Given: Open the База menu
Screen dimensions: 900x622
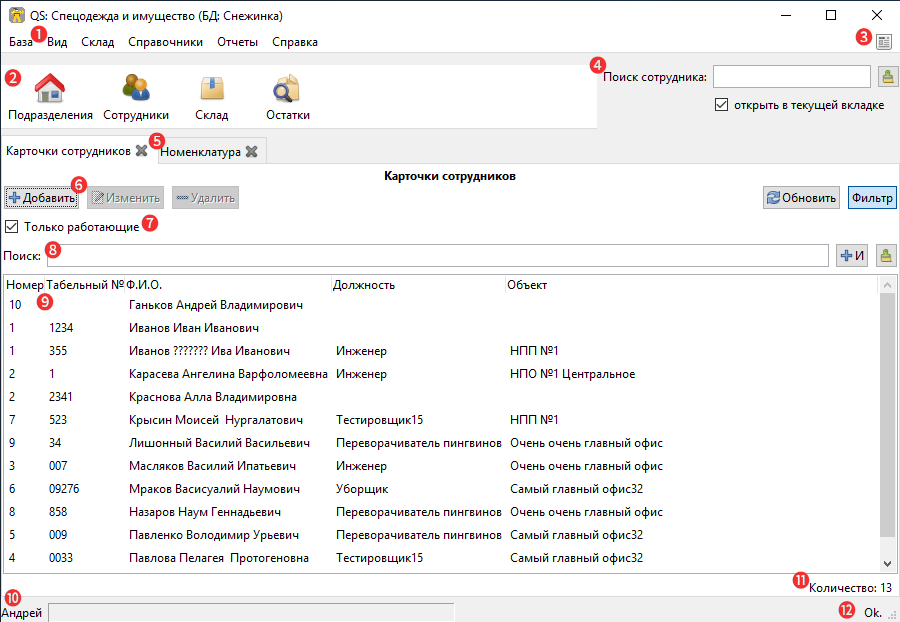Looking at the screenshot, I should point(21,42).
